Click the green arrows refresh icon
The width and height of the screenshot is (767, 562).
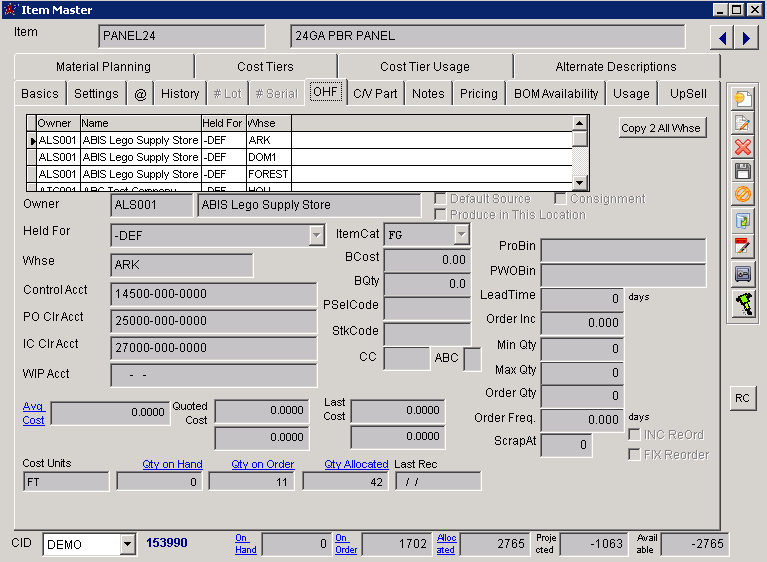[742, 220]
